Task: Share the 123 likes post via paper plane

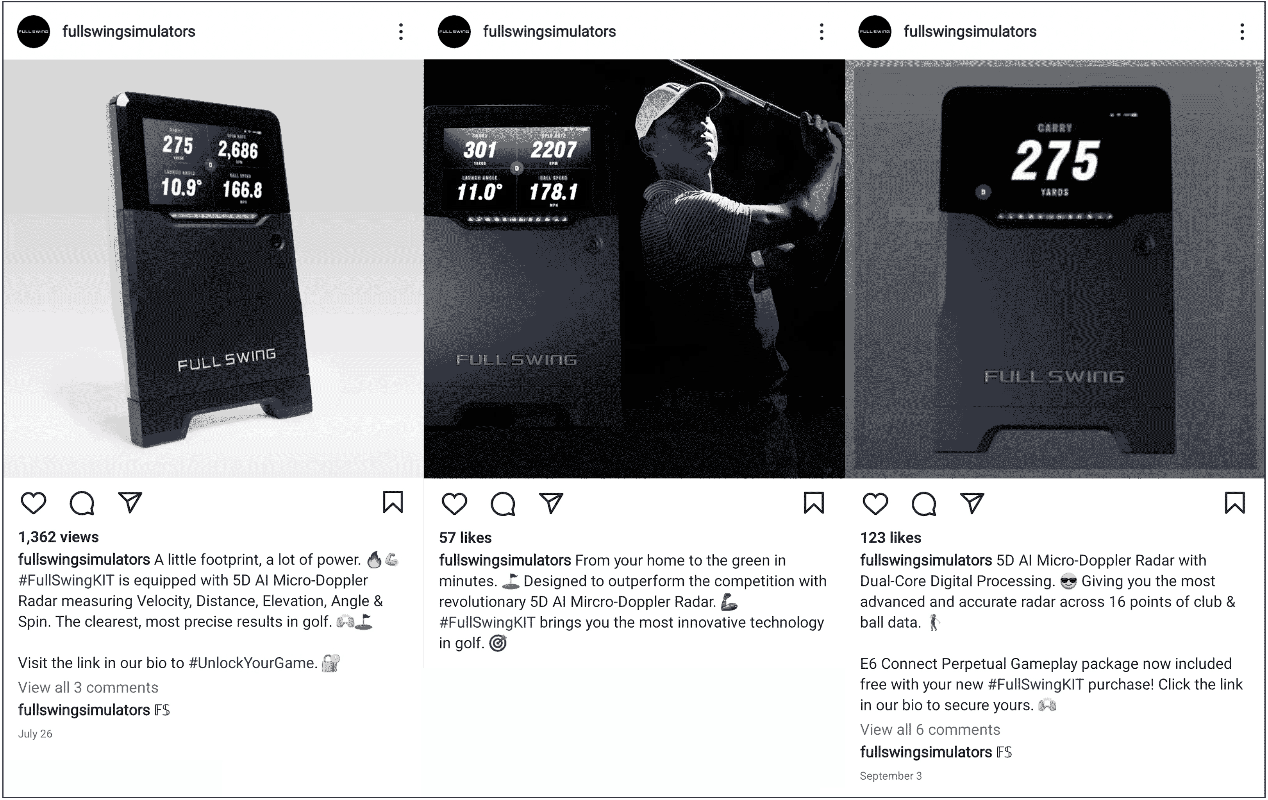Action: coord(972,502)
